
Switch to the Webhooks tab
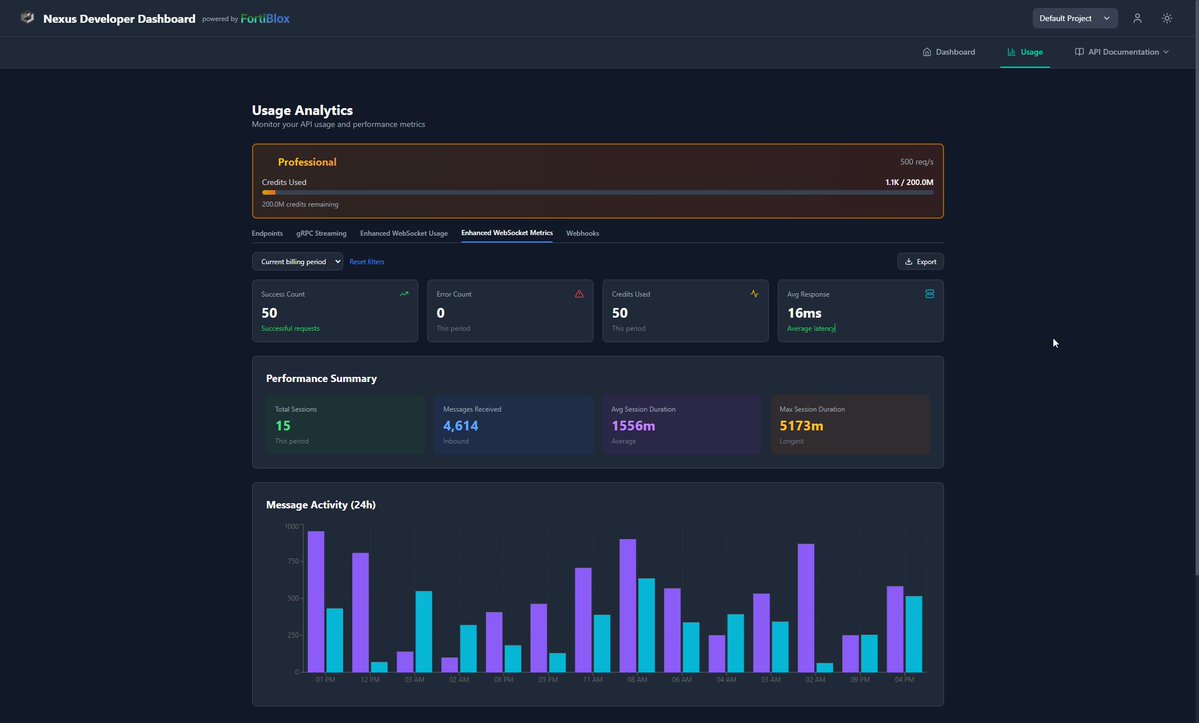[x=582, y=232]
